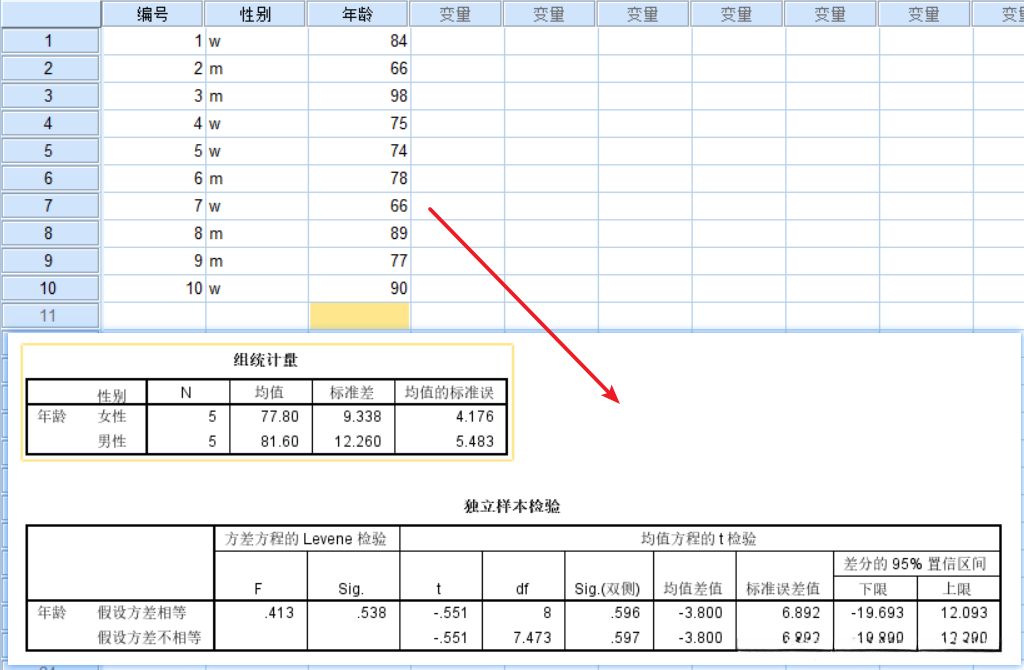Click age cell with value 78

[359, 178]
